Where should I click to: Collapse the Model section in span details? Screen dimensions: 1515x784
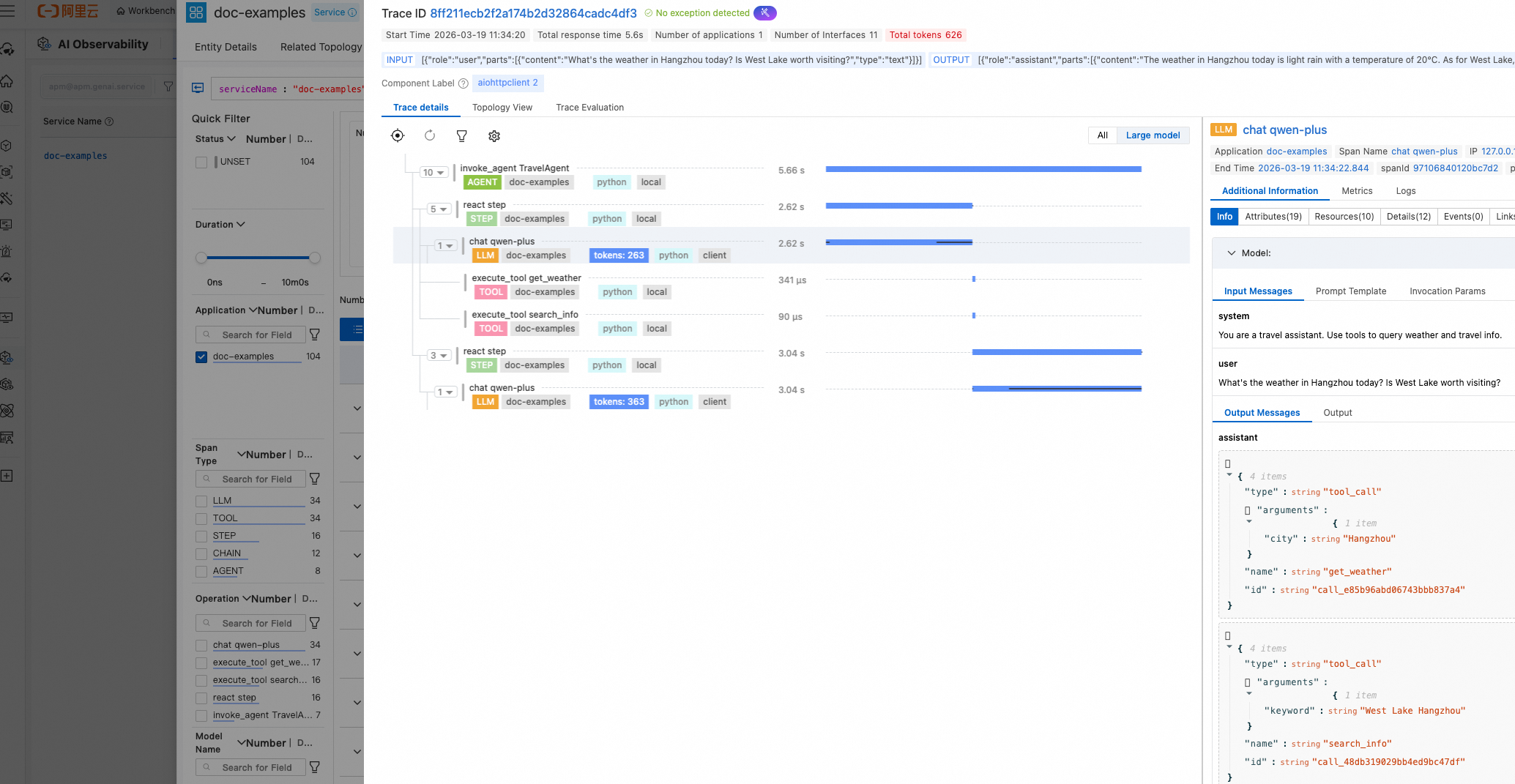1232,253
